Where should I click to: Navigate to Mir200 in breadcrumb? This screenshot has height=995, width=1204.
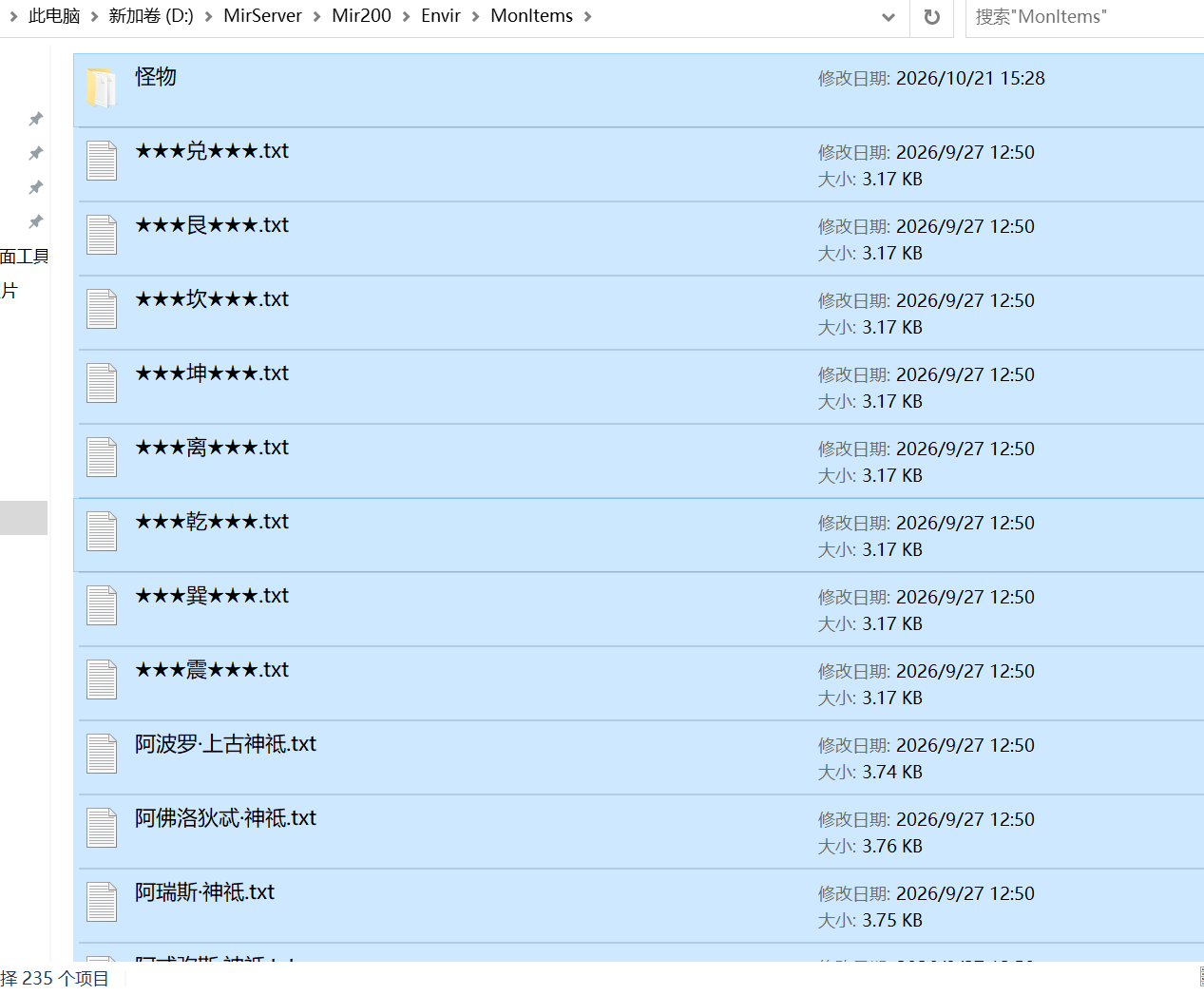(361, 16)
